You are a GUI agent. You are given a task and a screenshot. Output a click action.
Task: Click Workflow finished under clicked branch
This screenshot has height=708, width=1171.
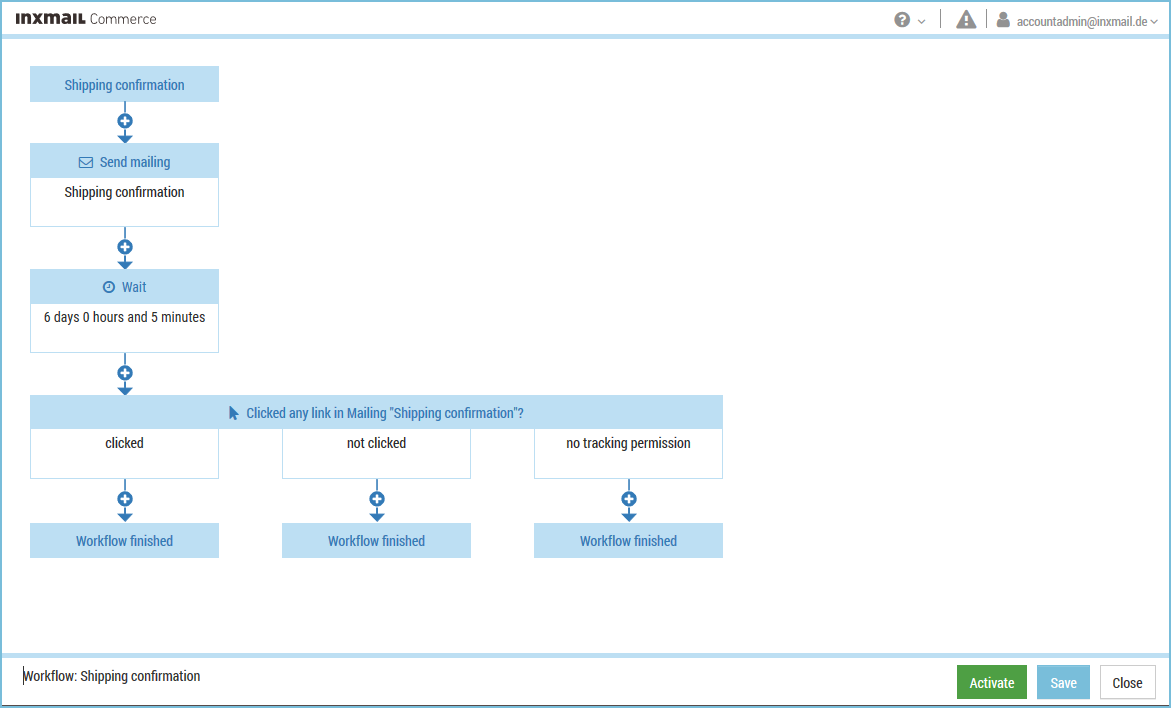125,541
